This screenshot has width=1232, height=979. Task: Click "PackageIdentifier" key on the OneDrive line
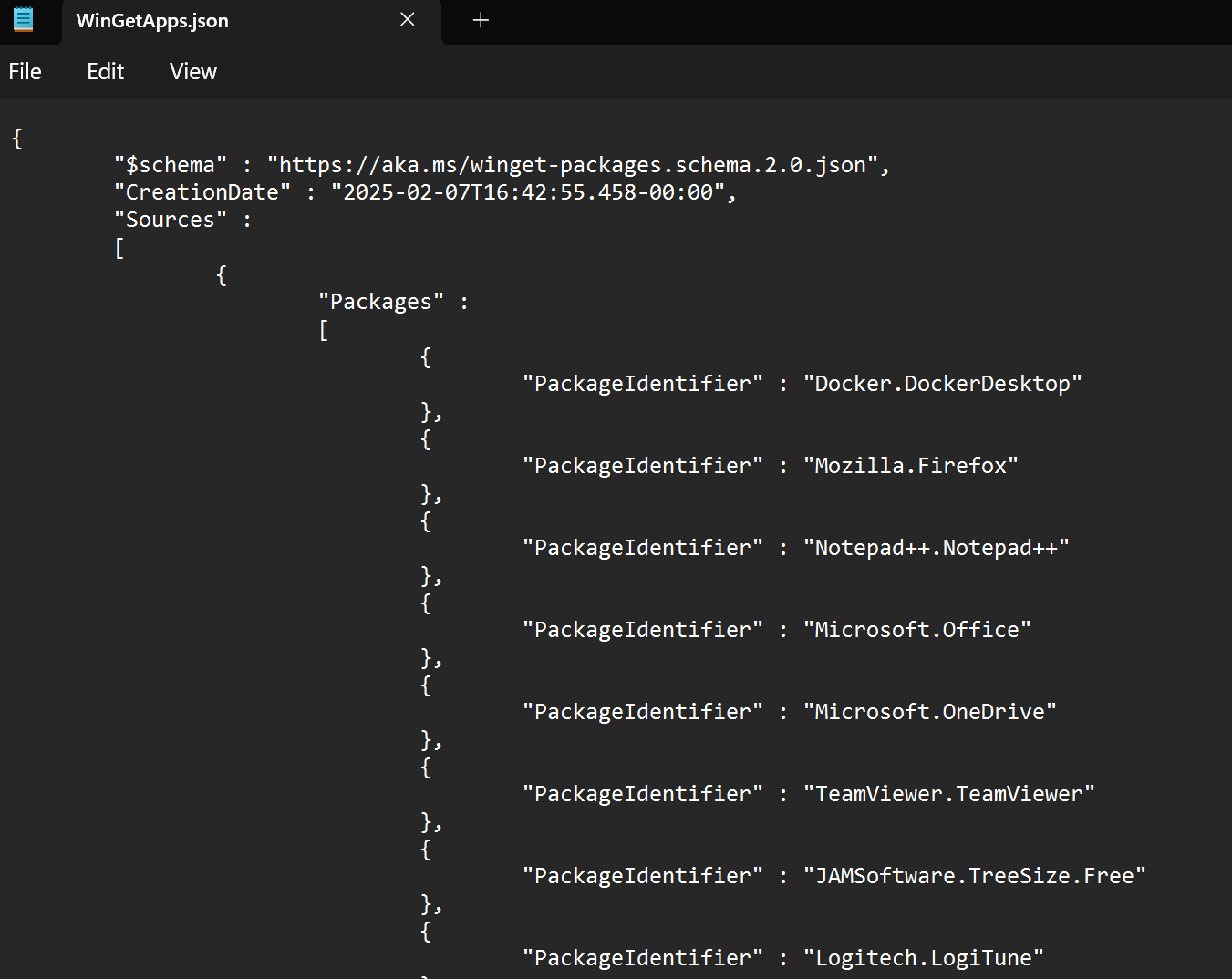click(643, 712)
